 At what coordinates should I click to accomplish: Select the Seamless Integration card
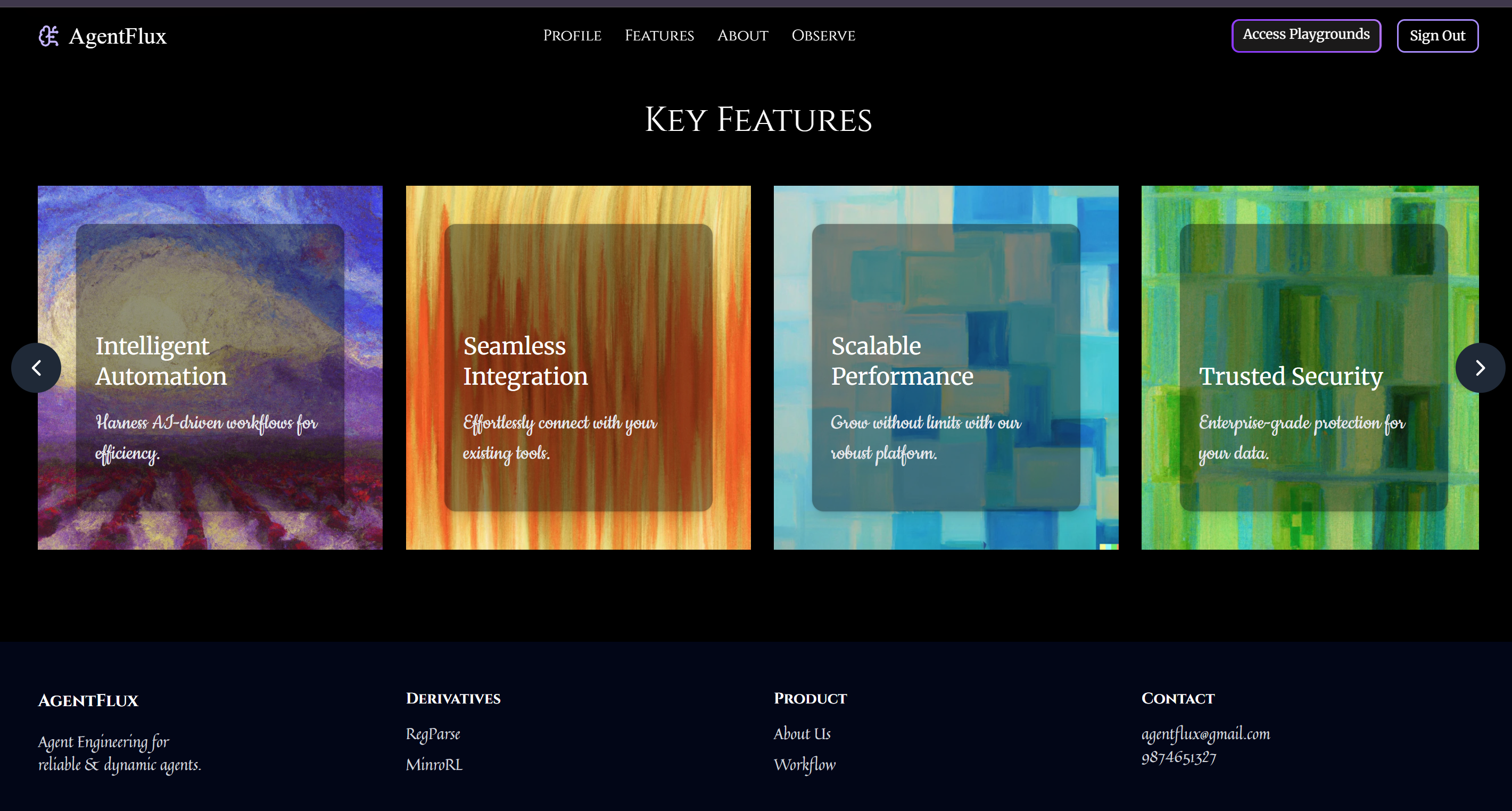point(577,367)
